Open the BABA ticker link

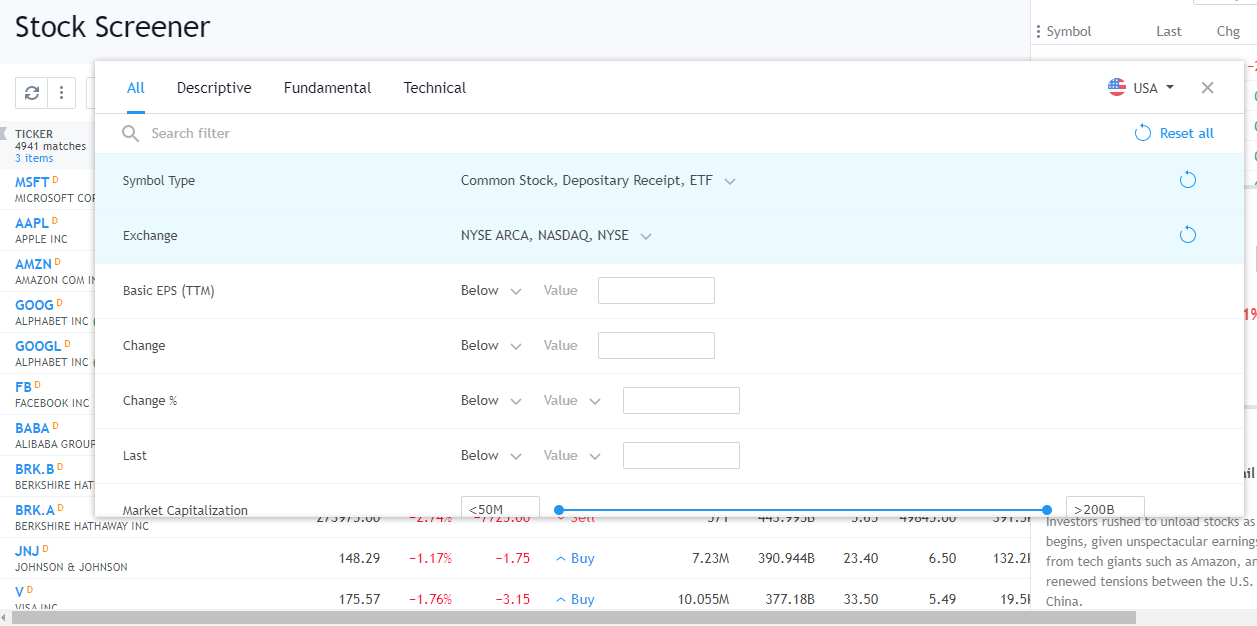point(32,428)
